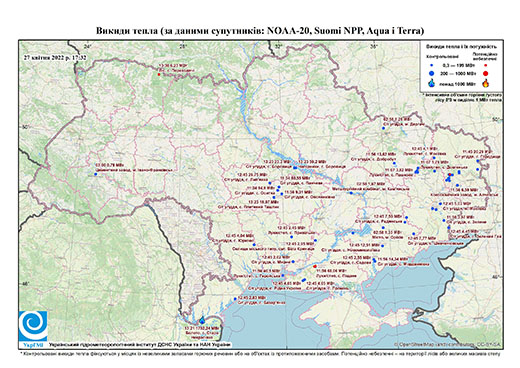Click the map title mentioning NOAA-20
This screenshot has height=368, width=520.
(x=260, y=31)
